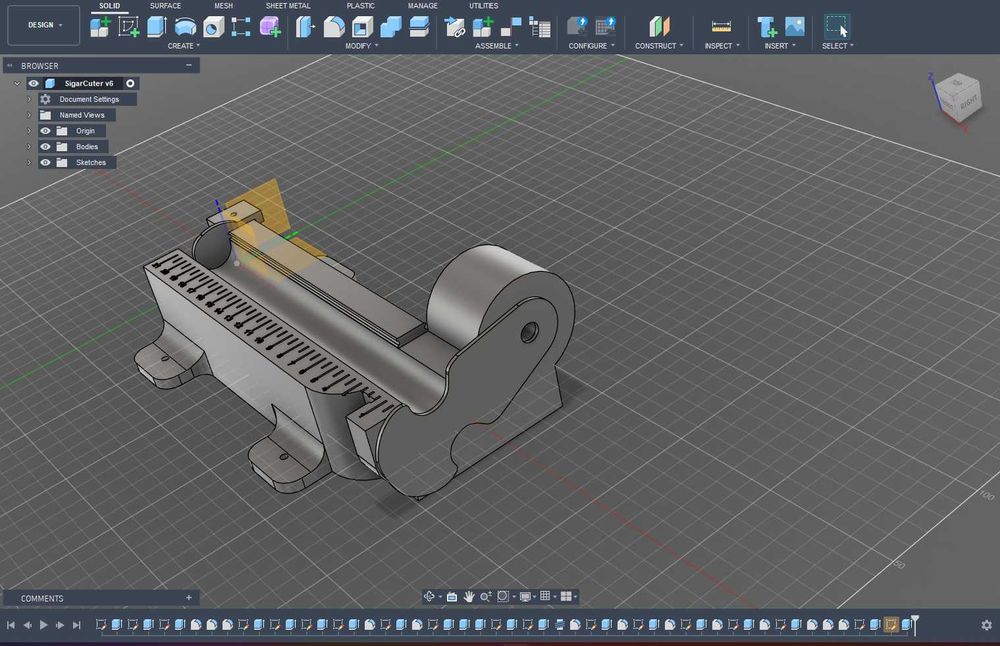The image size is (1000, 646).
Task: Select the Pan hand tool
Action: (469, 596)
